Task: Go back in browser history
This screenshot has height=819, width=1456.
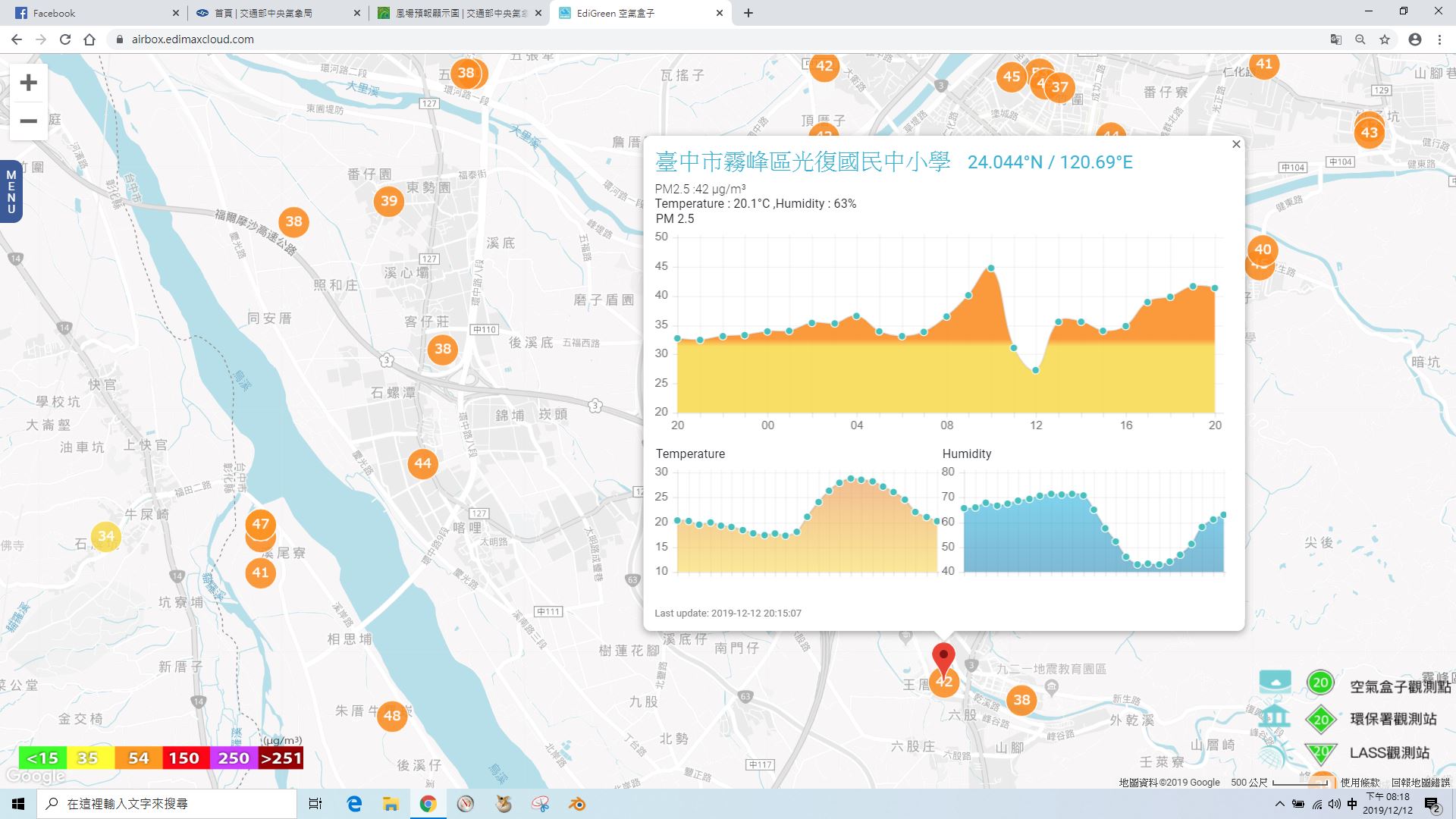Action: 17,39
